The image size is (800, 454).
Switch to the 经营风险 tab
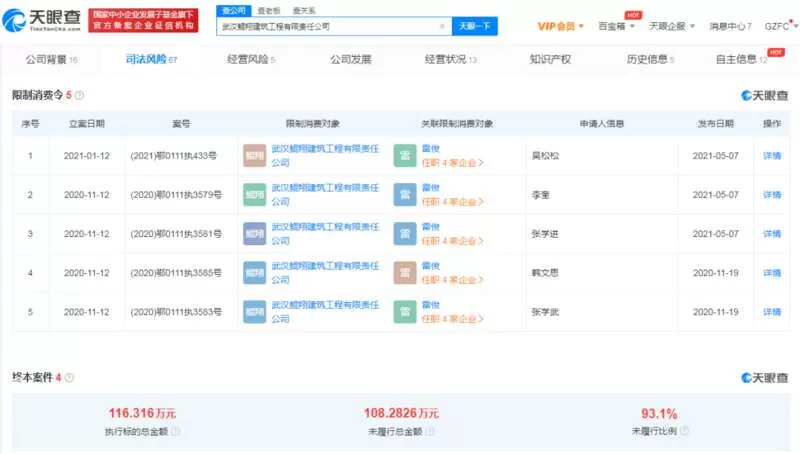[251, 60]
